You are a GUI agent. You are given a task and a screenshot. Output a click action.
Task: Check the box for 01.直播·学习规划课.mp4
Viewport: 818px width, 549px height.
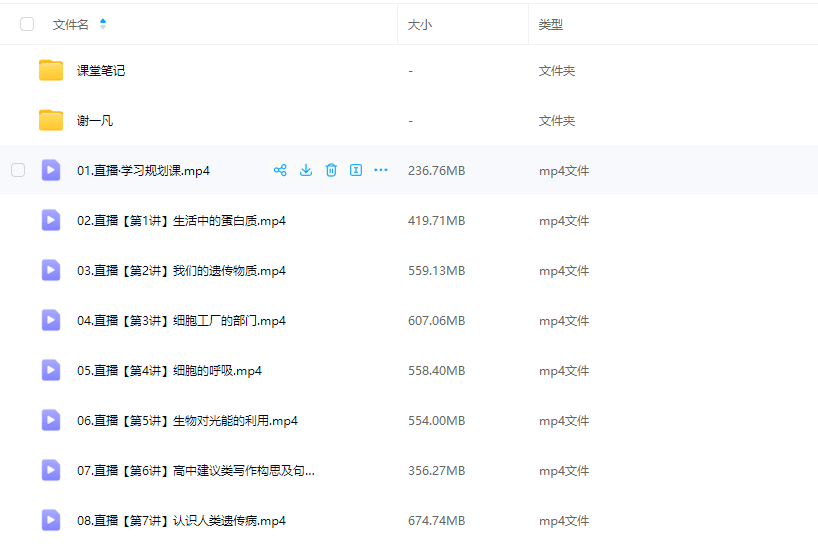(x=18, y=170)
